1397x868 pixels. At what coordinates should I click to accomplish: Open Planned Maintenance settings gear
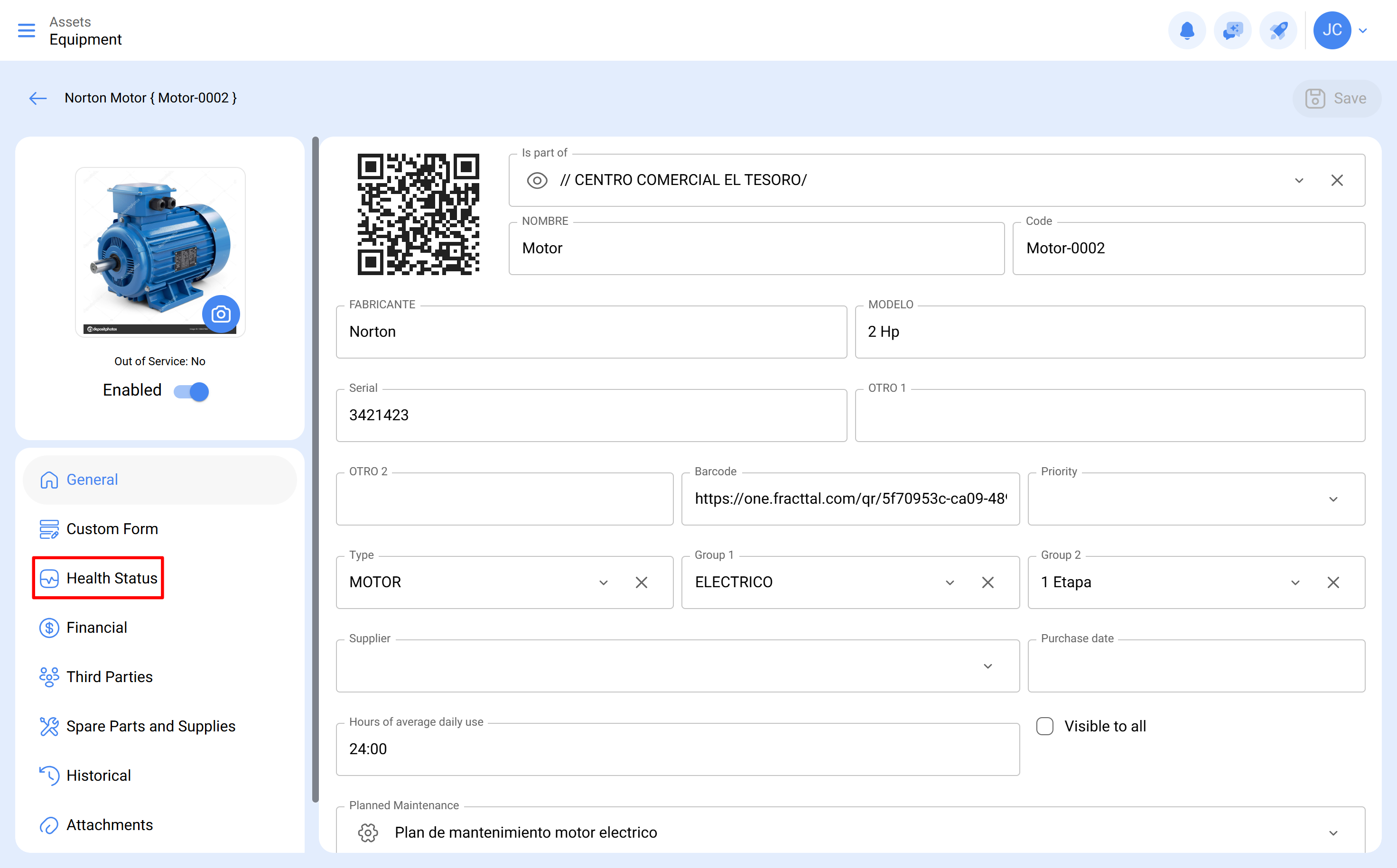[368, 832]
